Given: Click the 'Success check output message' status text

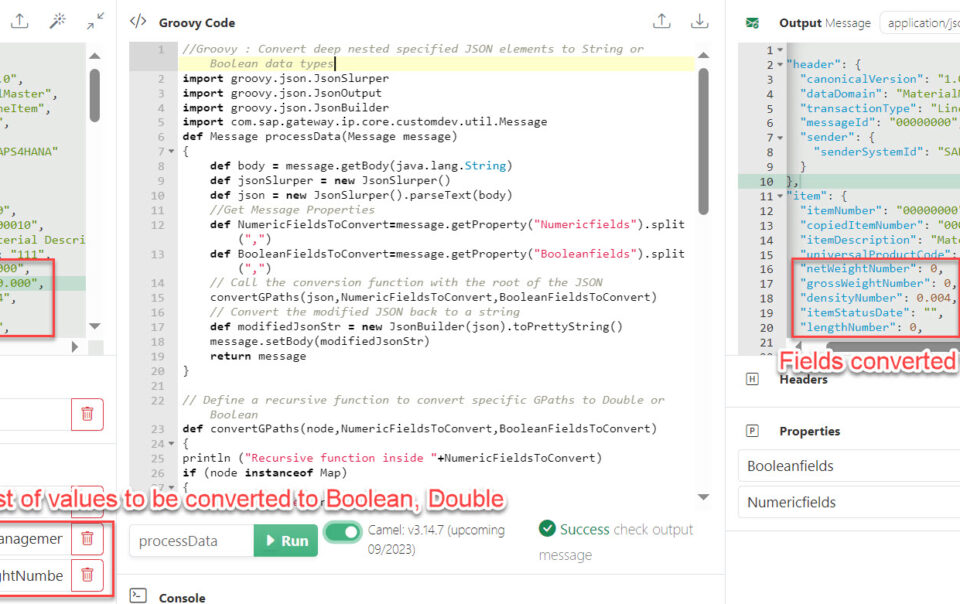Looking at the screenshot, I should pyautogui.click(x=616, y=542).
